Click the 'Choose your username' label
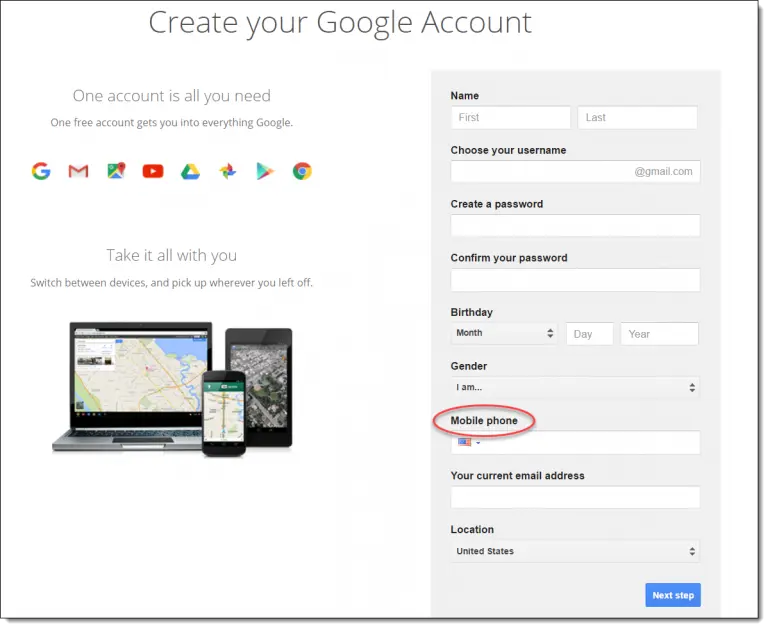Screen dimensions: 768x628 coord(508,150)
